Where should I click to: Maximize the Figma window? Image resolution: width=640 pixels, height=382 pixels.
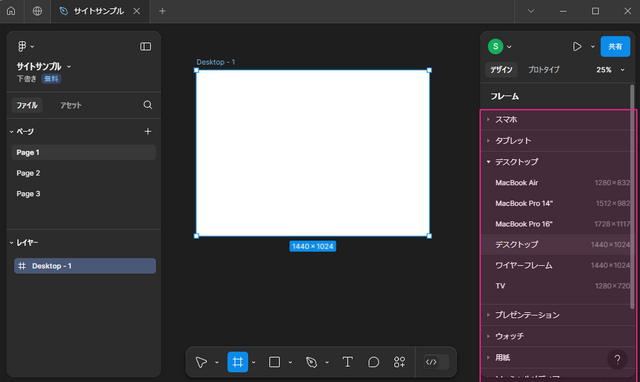point(595,11)
